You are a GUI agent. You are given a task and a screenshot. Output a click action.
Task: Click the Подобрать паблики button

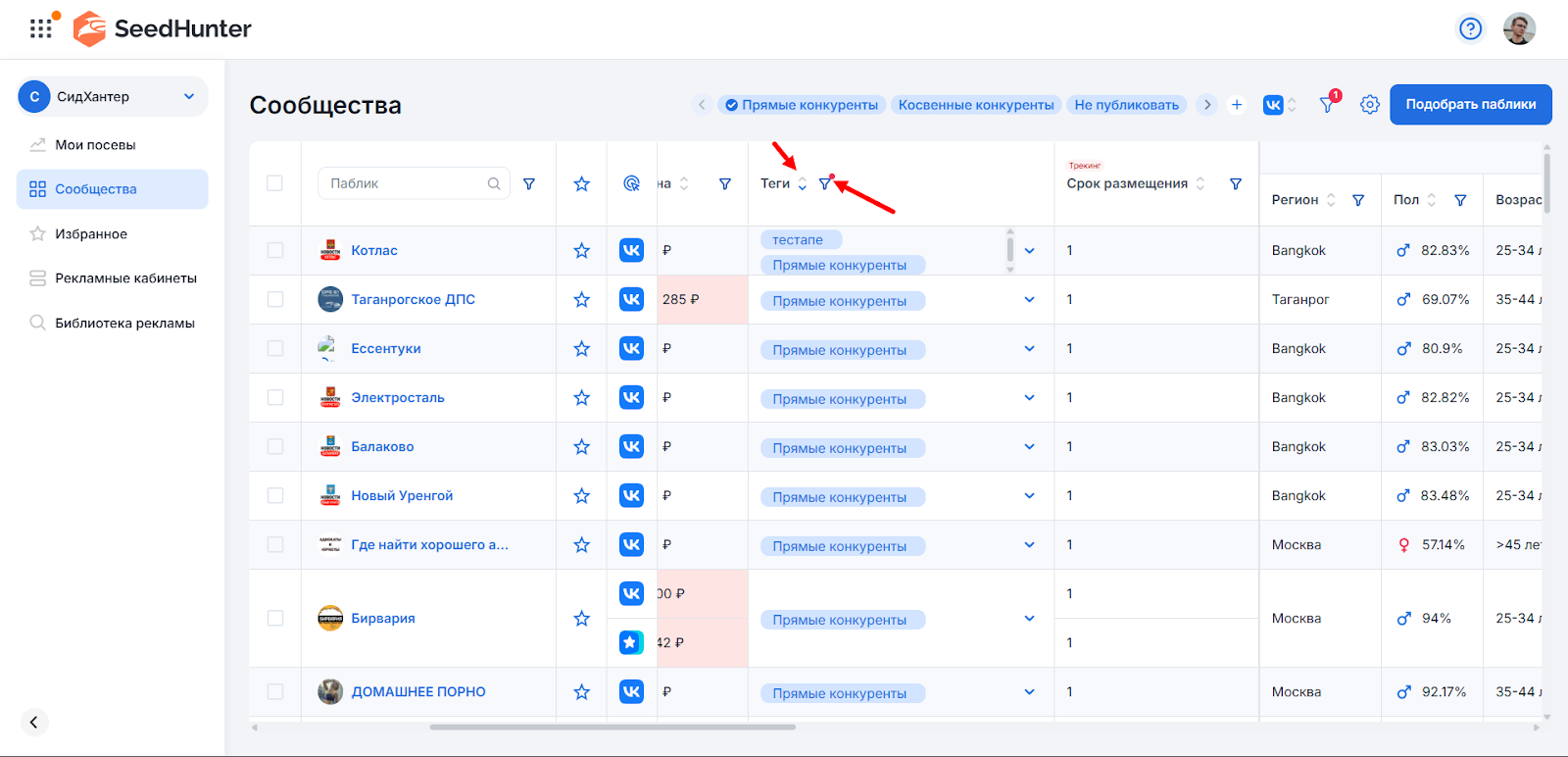tap(1470, 105)
